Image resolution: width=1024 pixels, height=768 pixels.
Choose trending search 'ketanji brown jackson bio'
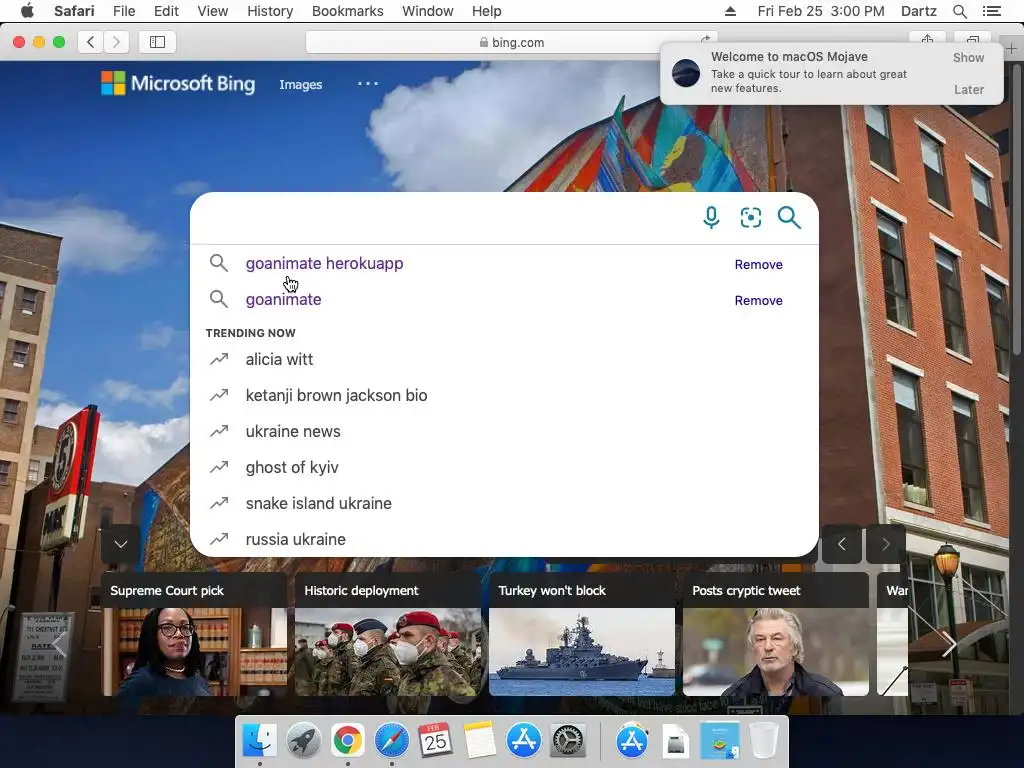(x=504, y=395)
